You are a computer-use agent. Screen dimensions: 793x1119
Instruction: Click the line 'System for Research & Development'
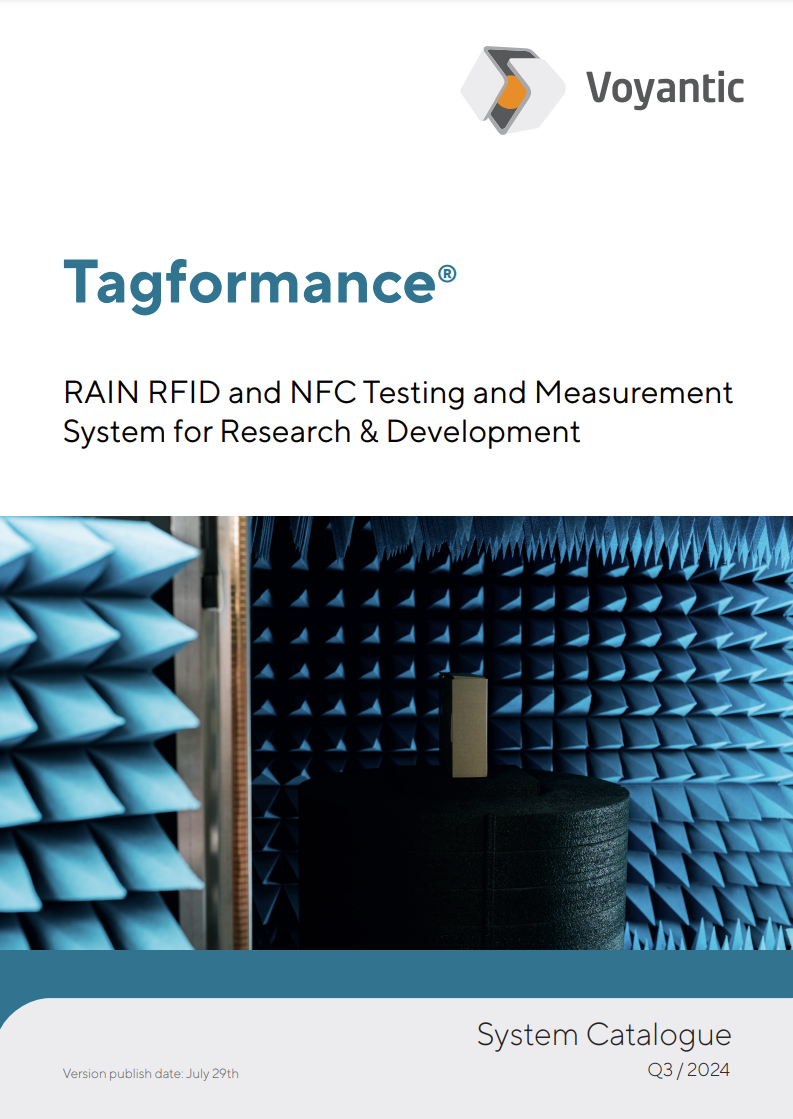pos(321,433)
